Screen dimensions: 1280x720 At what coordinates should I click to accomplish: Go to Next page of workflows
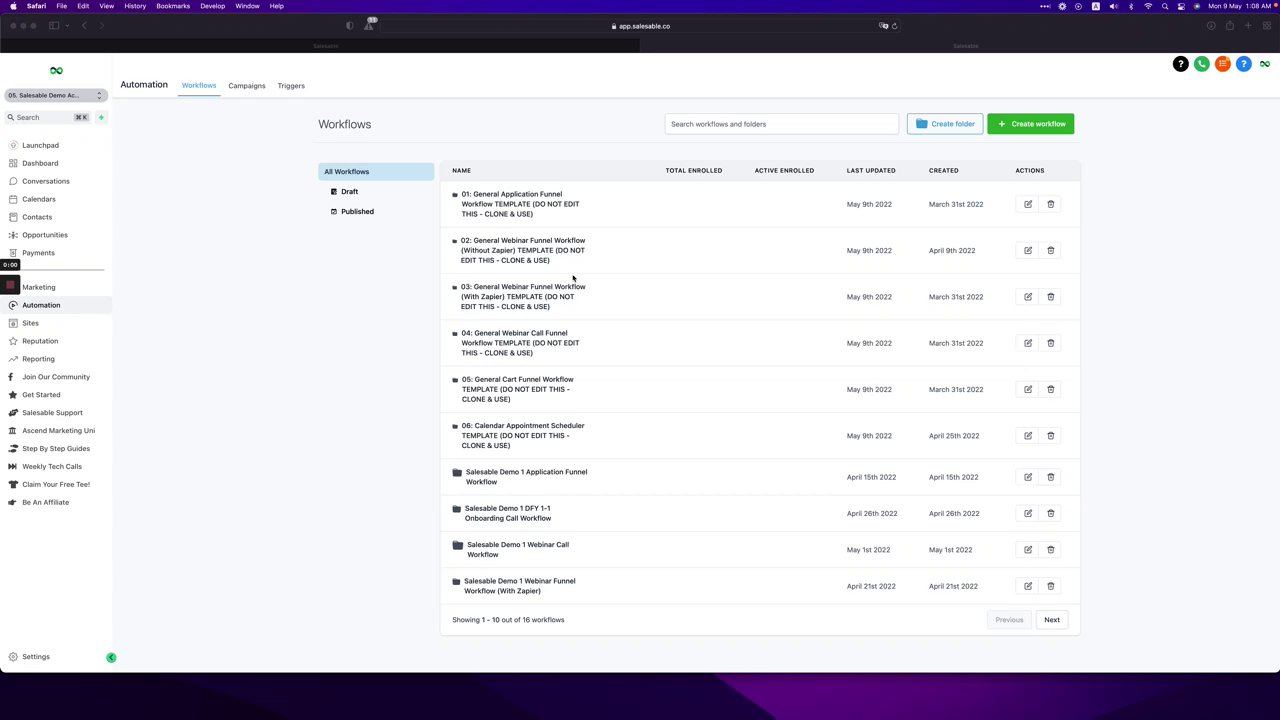(x=1052, y=620)
